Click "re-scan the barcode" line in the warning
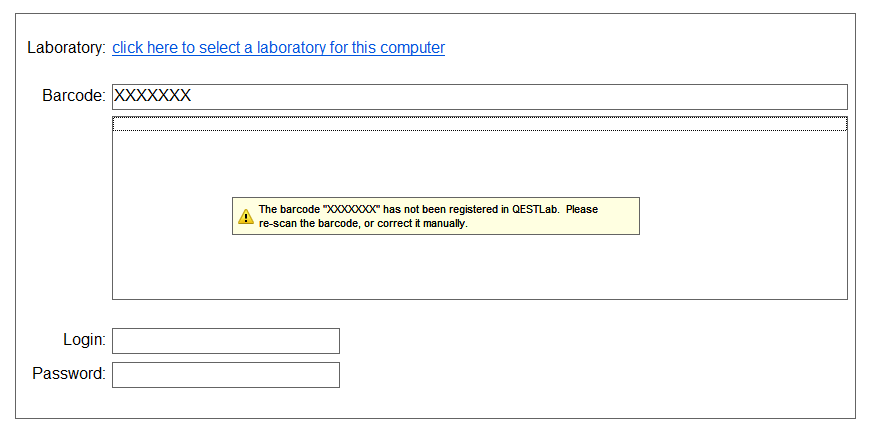This screenshot has height=431, width=873. pos(306,223)
